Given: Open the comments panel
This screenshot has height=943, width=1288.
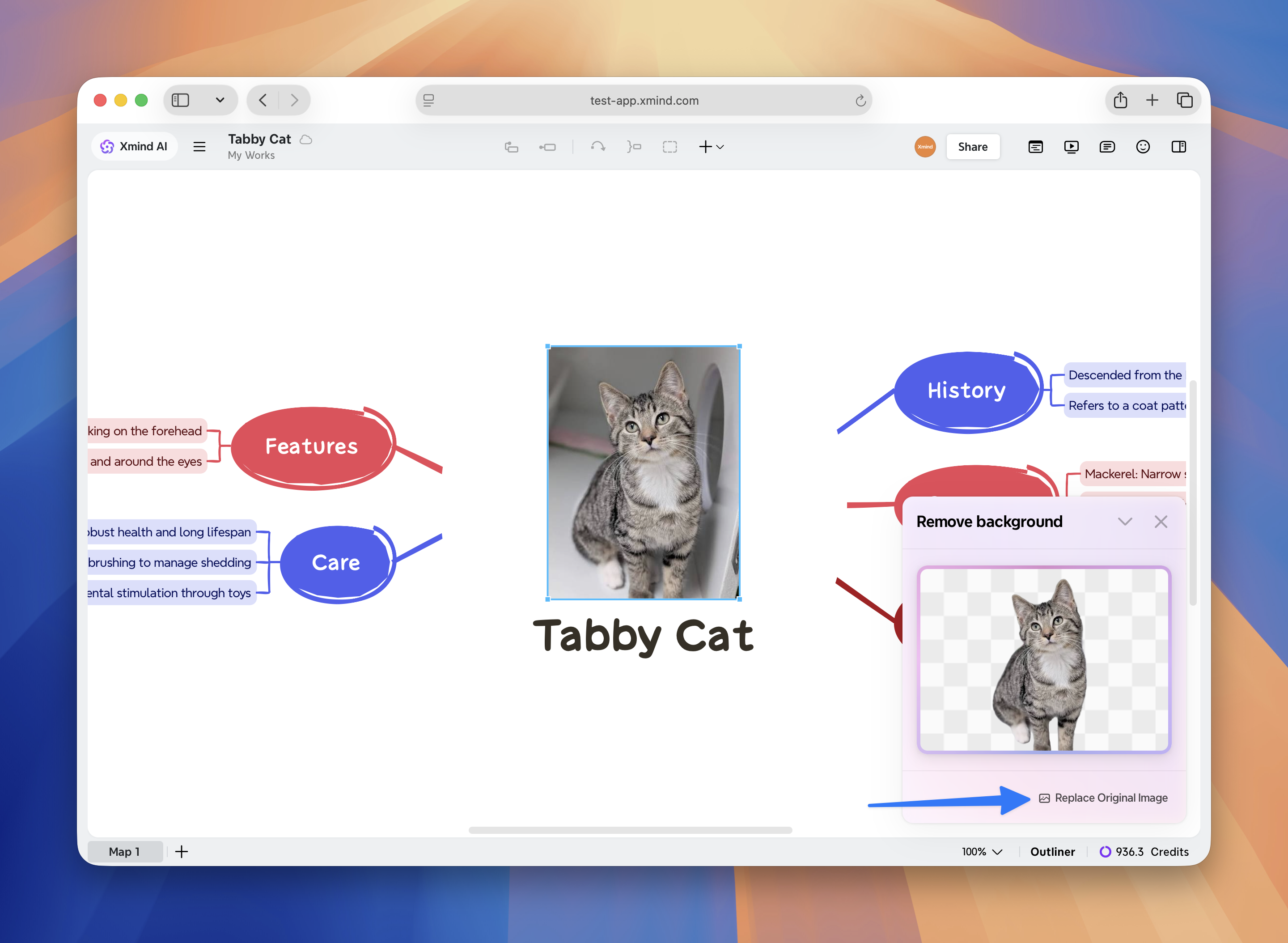Looking at the screenshot, I should (1107, 147).
